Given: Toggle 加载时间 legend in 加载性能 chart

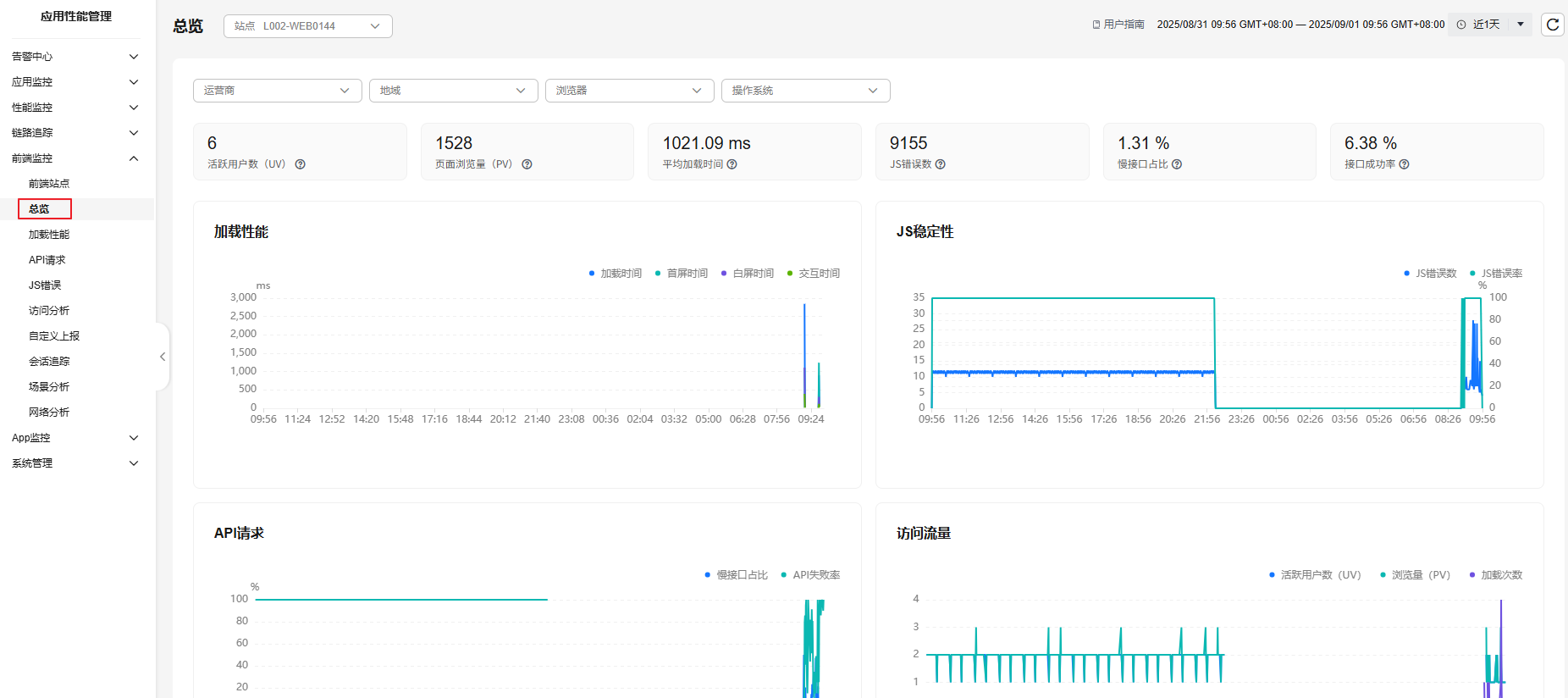Looking at the screenshot, I should pos(616,274).
